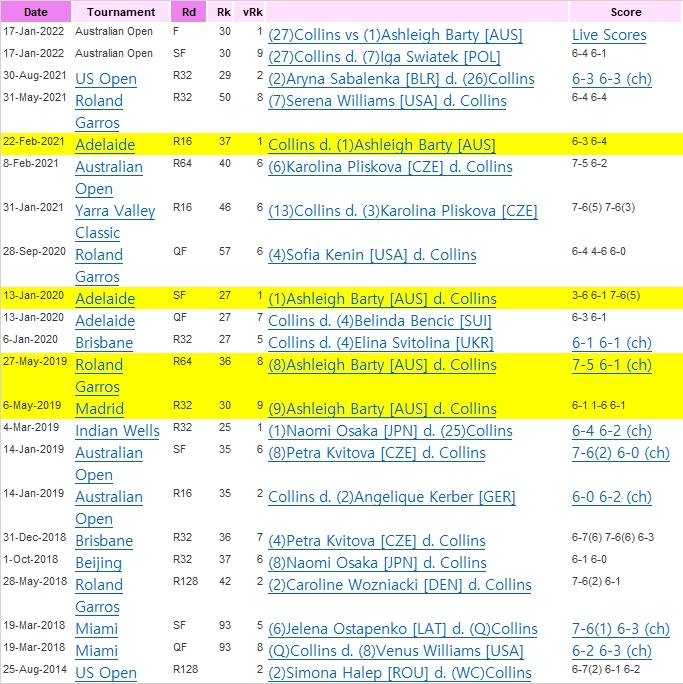Open (4)Petra Kvitova d. Collins match link
Screen dimensions: 683x684
377,541
